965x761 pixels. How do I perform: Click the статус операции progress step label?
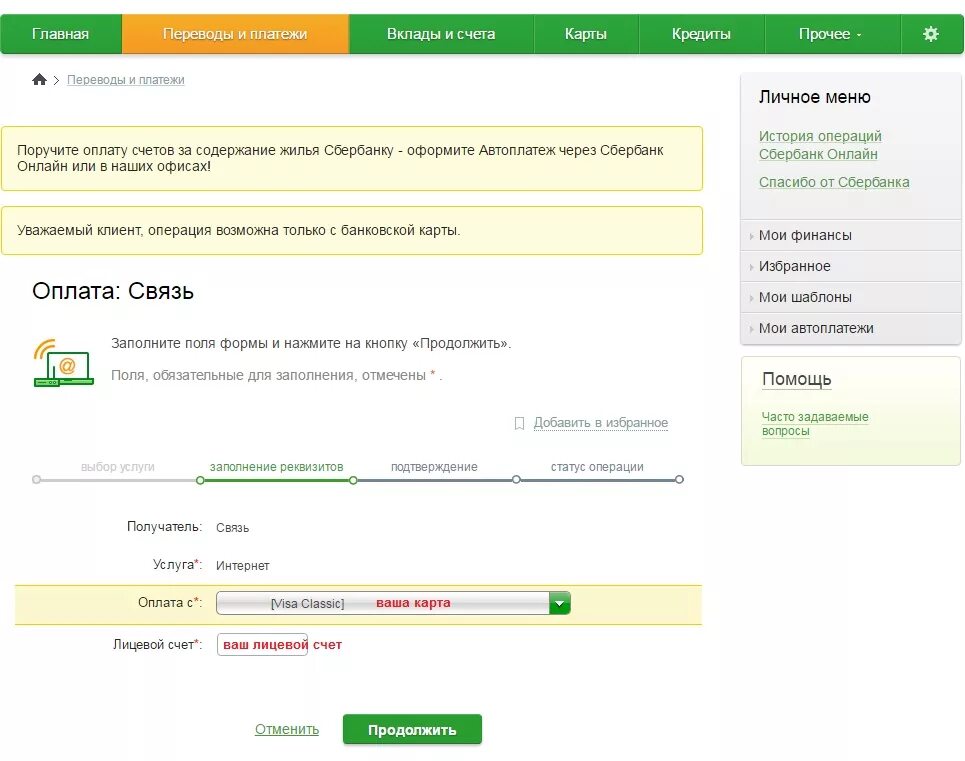[597, 467]
